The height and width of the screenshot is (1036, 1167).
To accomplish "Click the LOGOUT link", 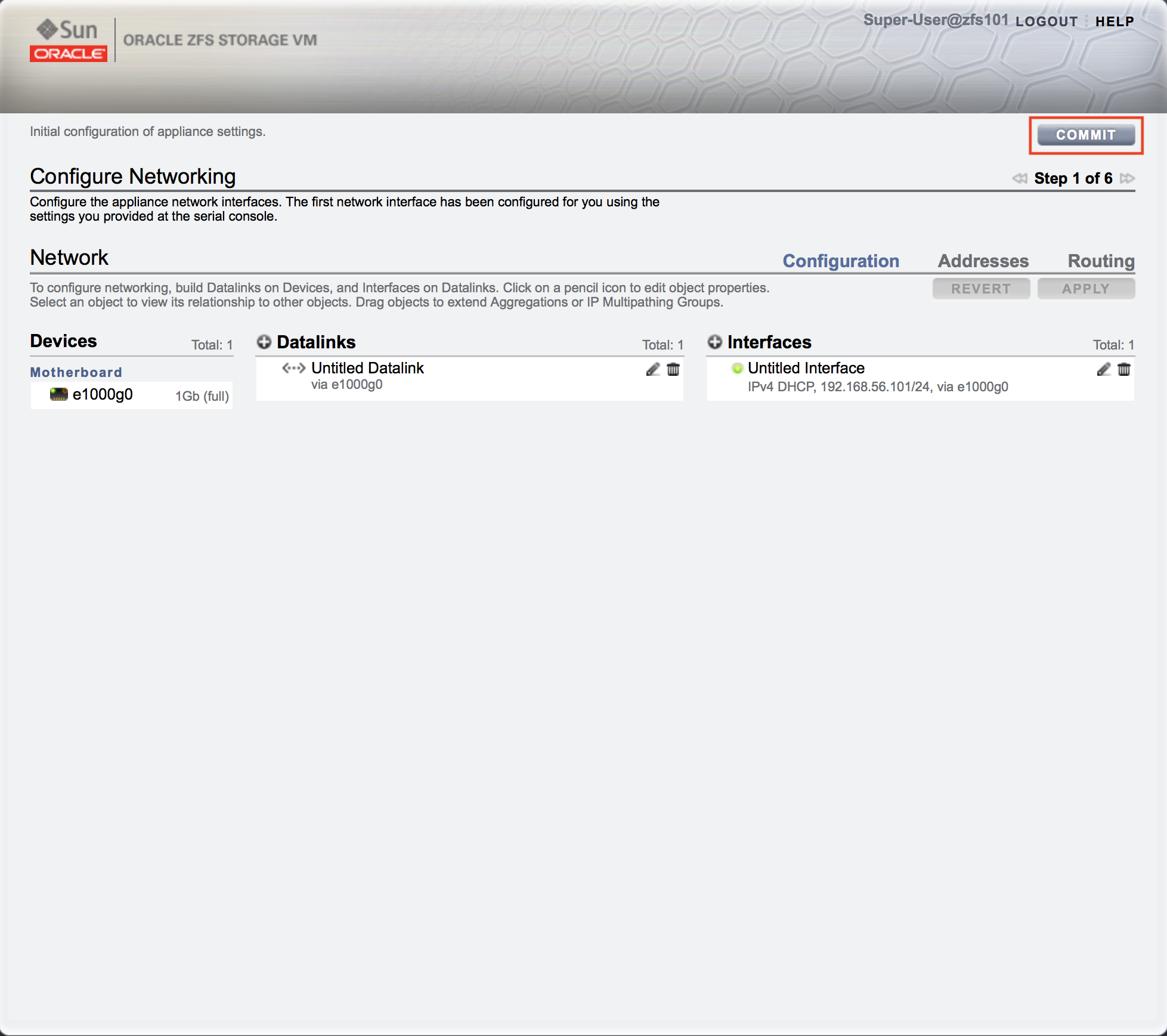I will coord(1047,21).
